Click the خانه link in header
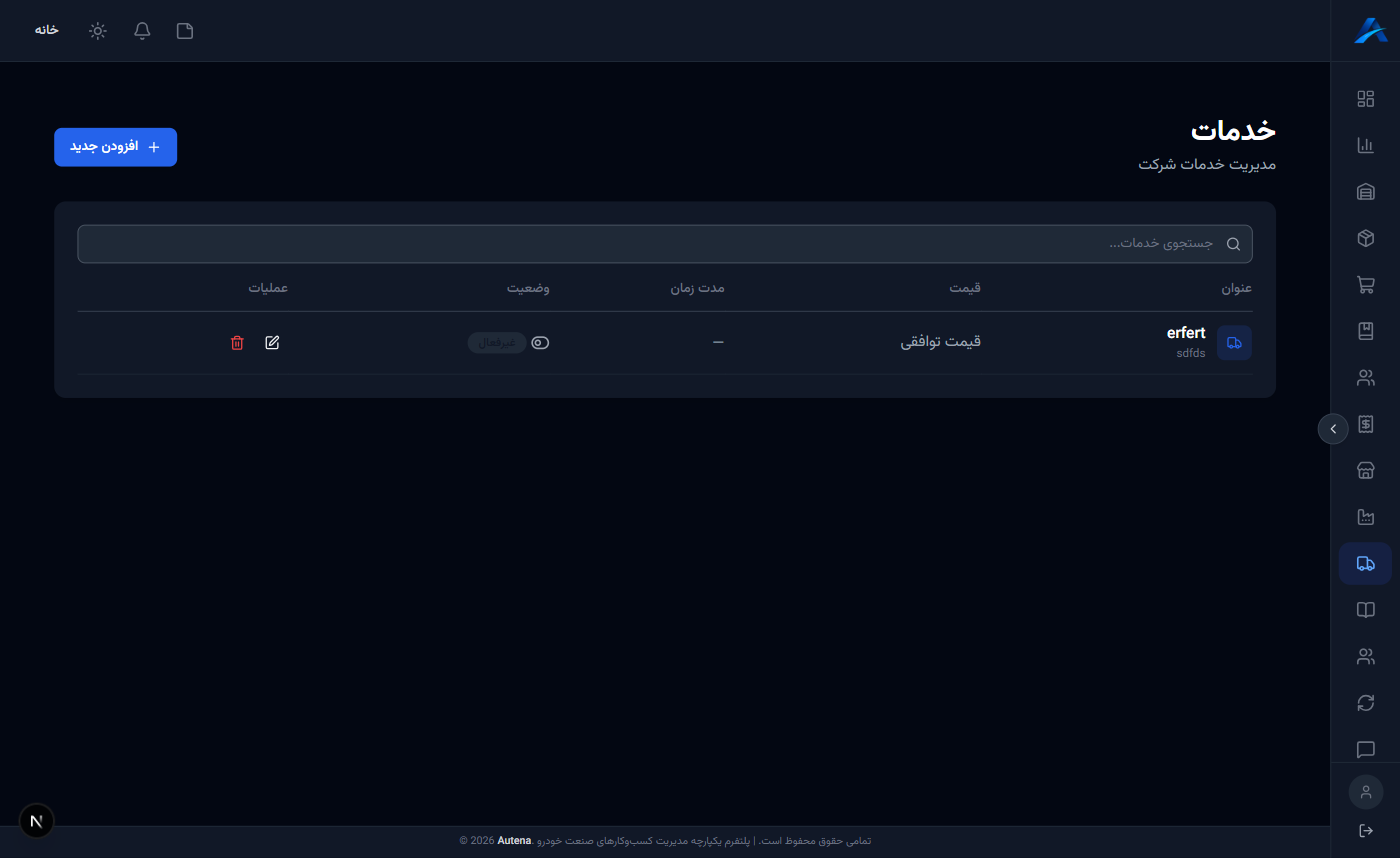Screen dimensions: 1400x858 pyautogui.click(x=47, y=30)
